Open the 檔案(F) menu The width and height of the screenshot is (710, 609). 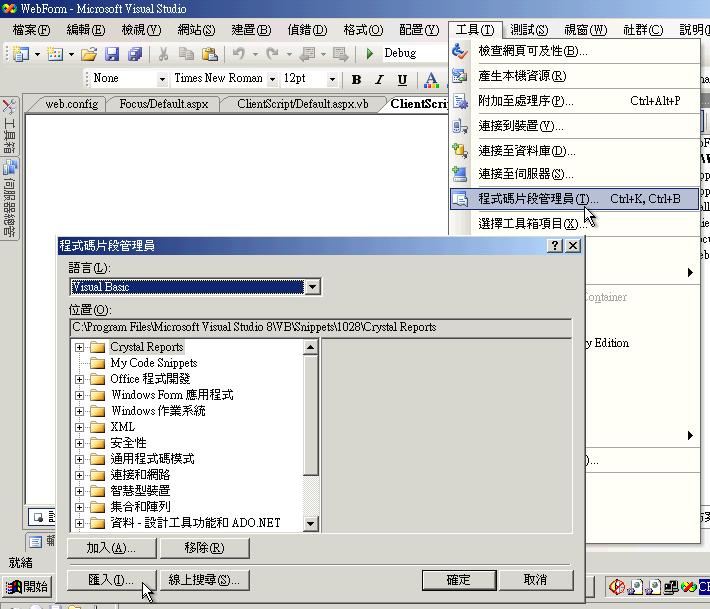tap(31, 30)
